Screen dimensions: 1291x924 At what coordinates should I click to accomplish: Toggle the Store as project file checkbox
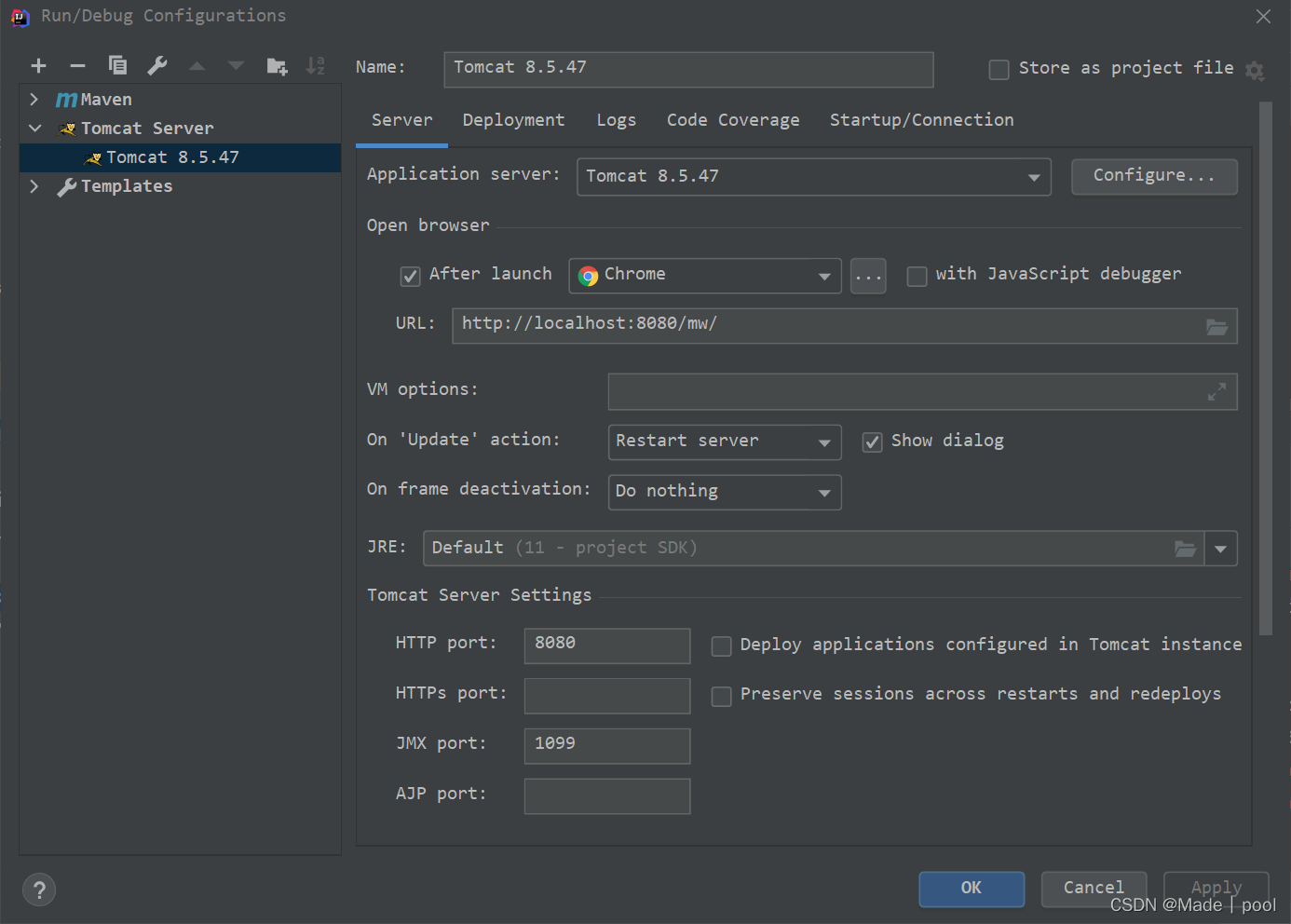(x=999, y=70)
